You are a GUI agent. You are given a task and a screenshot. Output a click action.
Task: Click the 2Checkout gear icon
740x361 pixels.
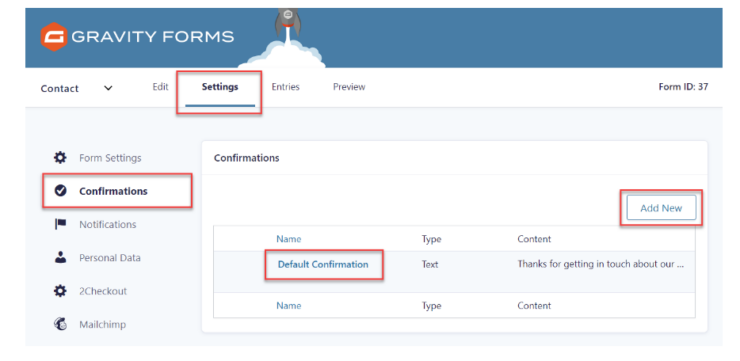coord(60,291)
